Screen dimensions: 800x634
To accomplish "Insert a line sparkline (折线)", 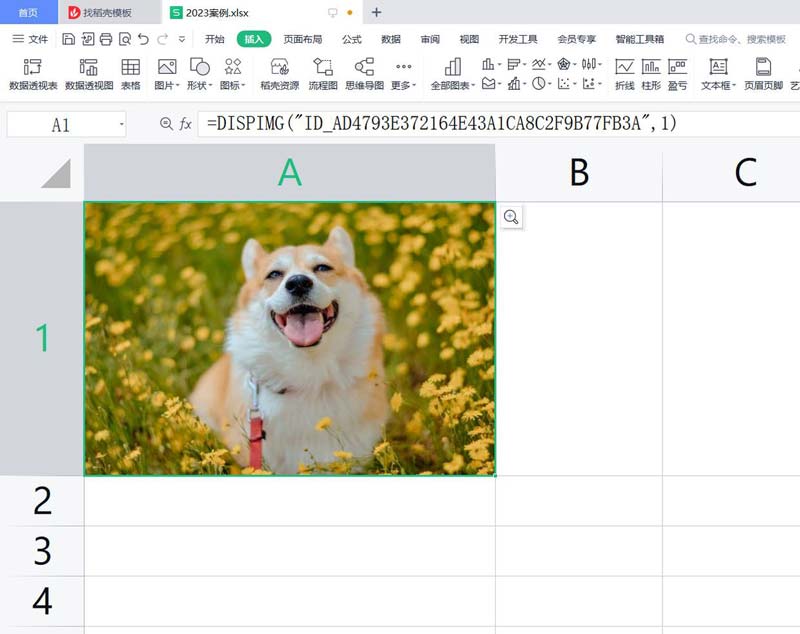I will coord(624,74).
